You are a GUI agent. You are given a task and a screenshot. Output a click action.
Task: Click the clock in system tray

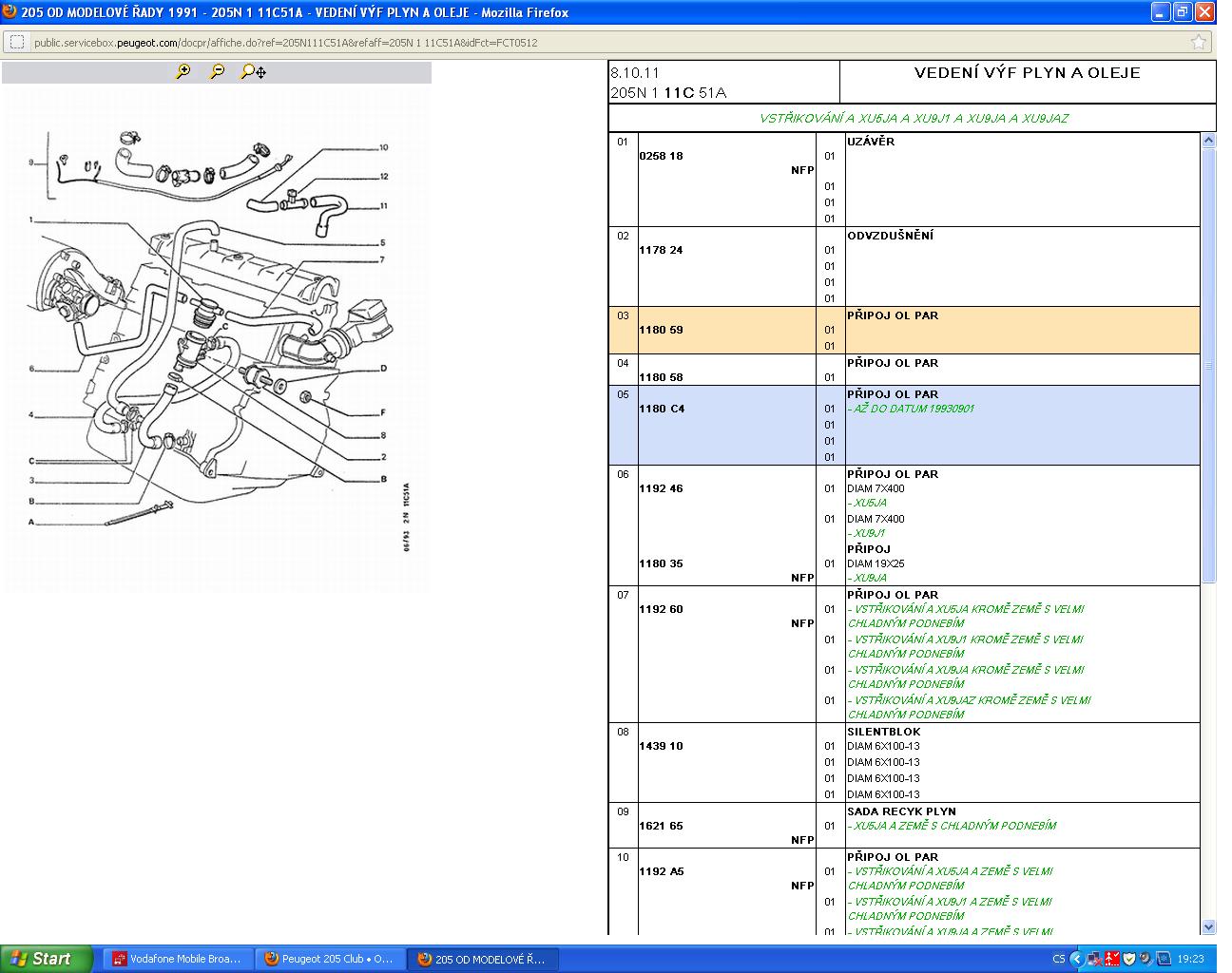click(x=1190, y=959)
